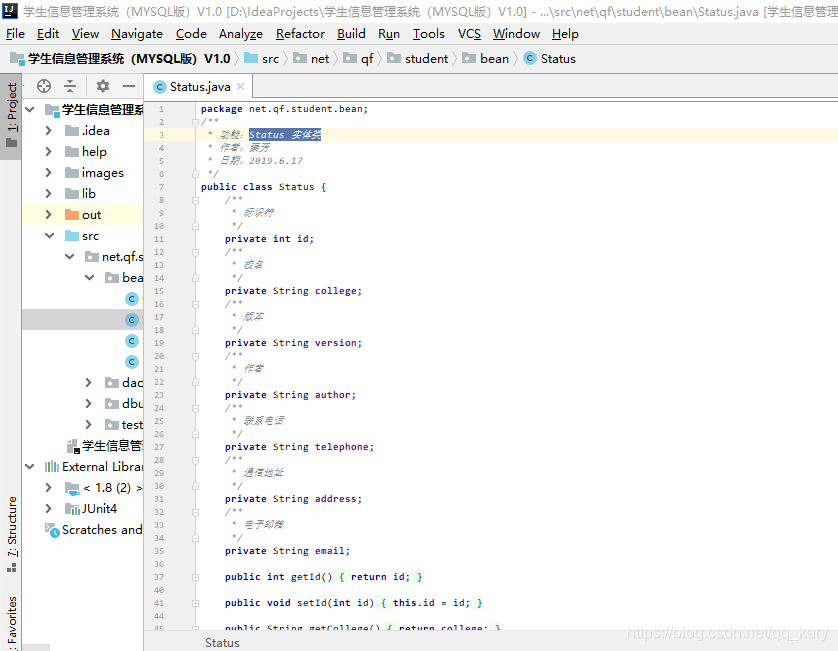Hide Project panel with minus icon
This screenshot has width=838, height=651.
[129, 86]
